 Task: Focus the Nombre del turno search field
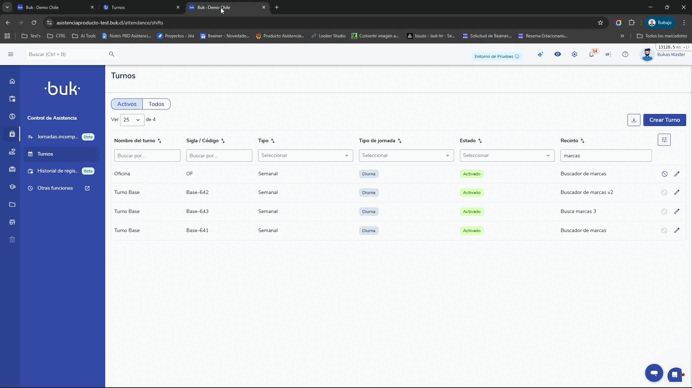(147, 155)
